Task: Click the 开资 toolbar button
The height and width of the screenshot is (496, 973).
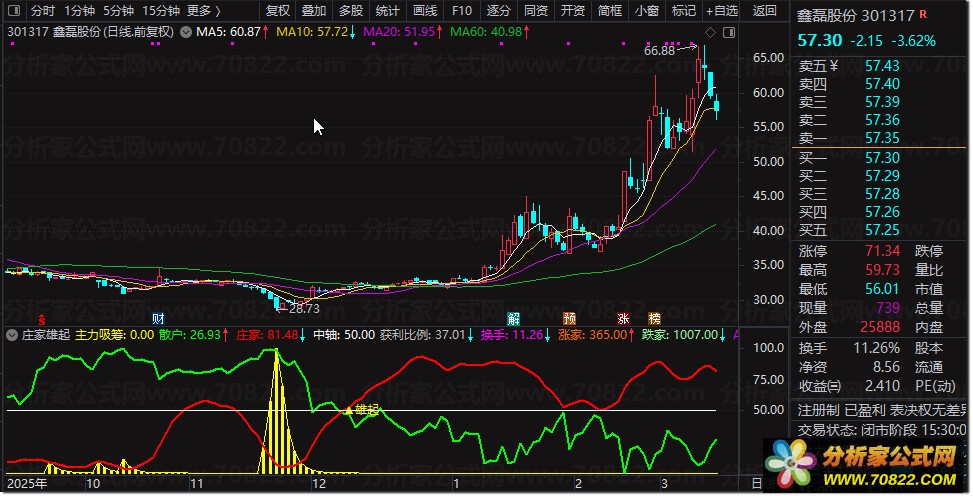Action: 572,11
